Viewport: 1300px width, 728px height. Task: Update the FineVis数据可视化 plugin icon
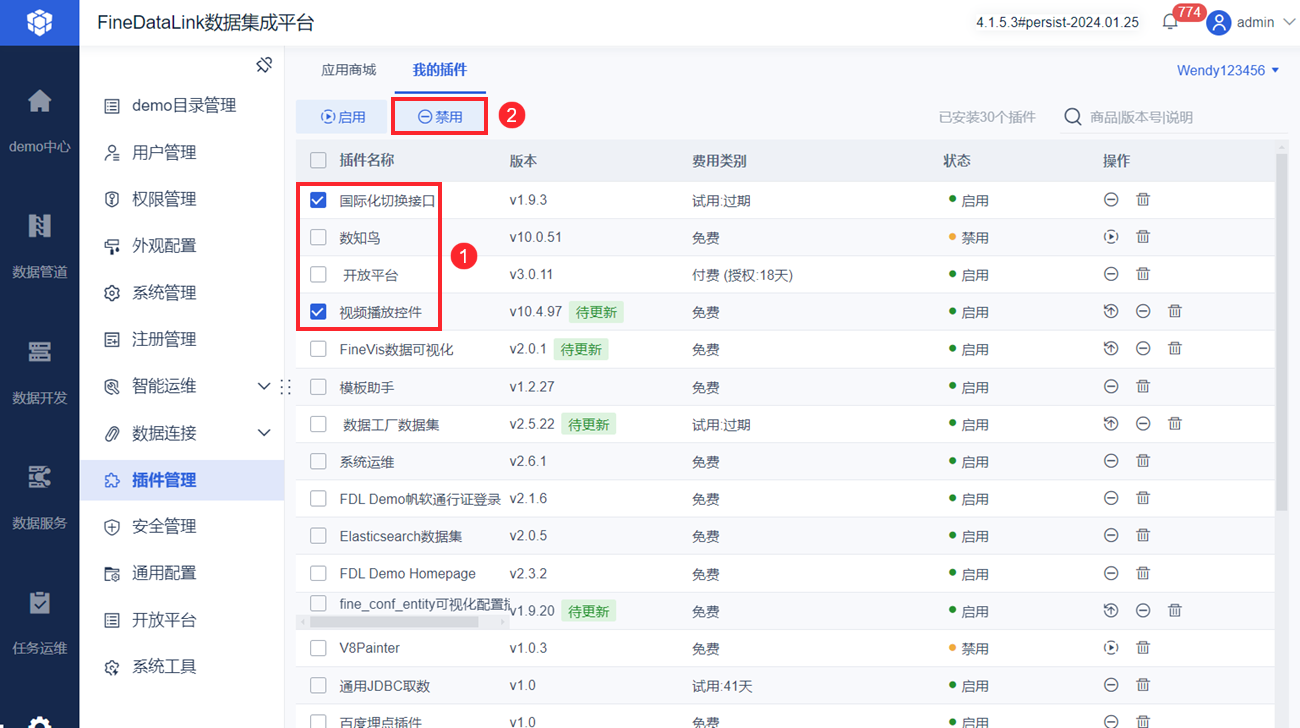[x=1111, y=348]
